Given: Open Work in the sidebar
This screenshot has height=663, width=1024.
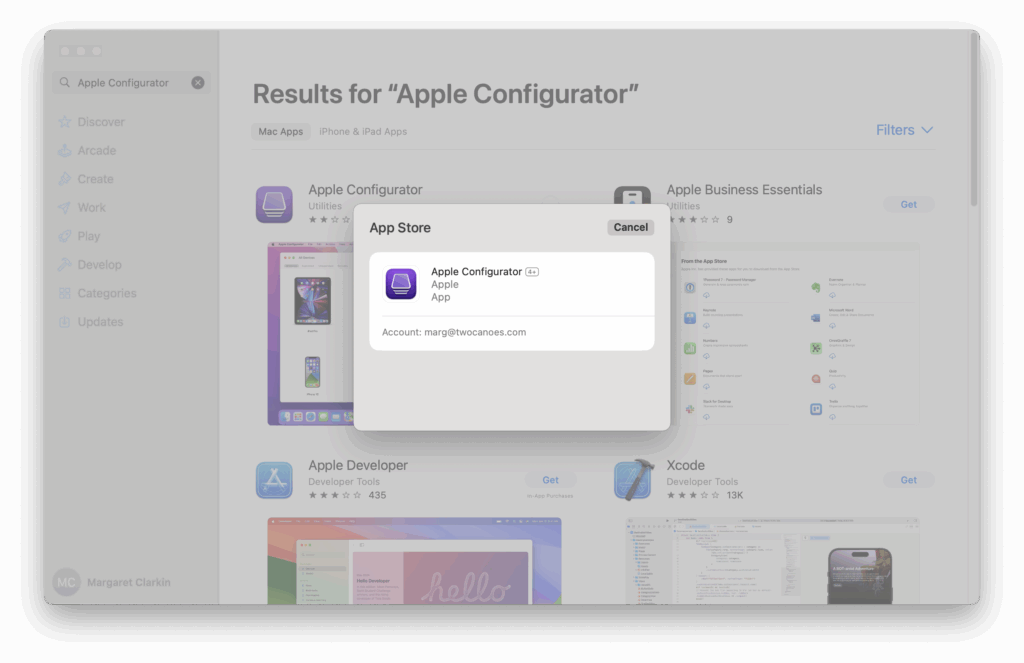Looking at the screenshot, I should tap(91, 207).
